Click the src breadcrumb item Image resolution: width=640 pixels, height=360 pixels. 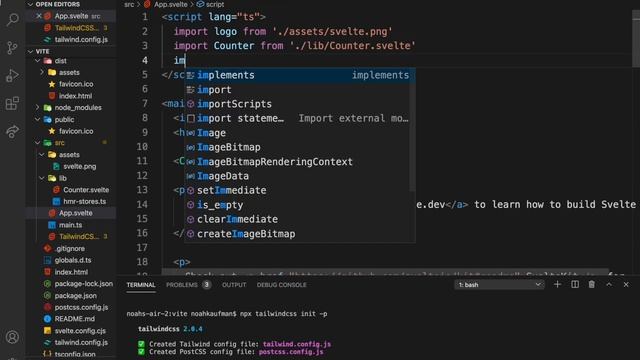point(129,4)
